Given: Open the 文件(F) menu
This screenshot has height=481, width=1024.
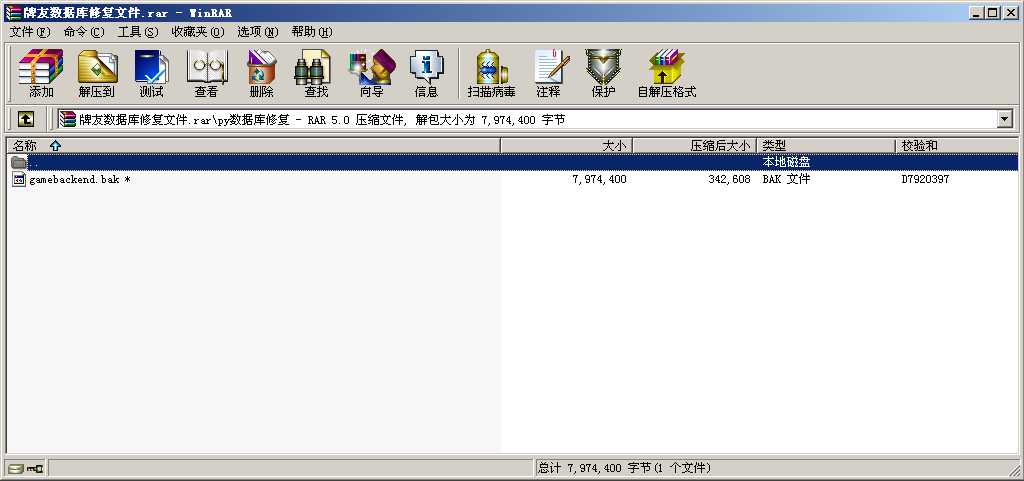Looking at the screenshot, I should point(30,32).
